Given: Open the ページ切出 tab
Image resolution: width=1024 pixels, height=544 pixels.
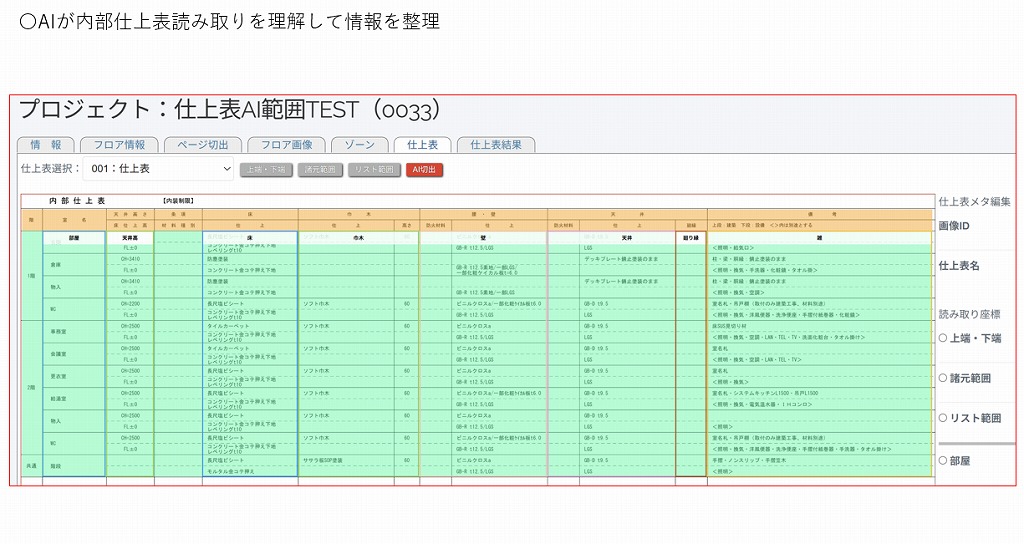Looking at the screenshot, I should coord(202,145).
